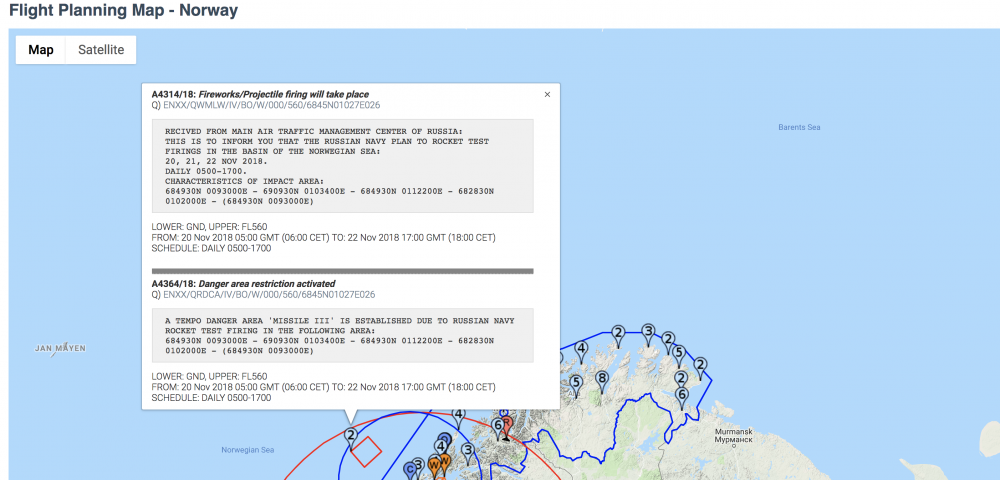This screenshot has width=1000, height=480.
Task: Select the Map view button
Action: (41, 50)
